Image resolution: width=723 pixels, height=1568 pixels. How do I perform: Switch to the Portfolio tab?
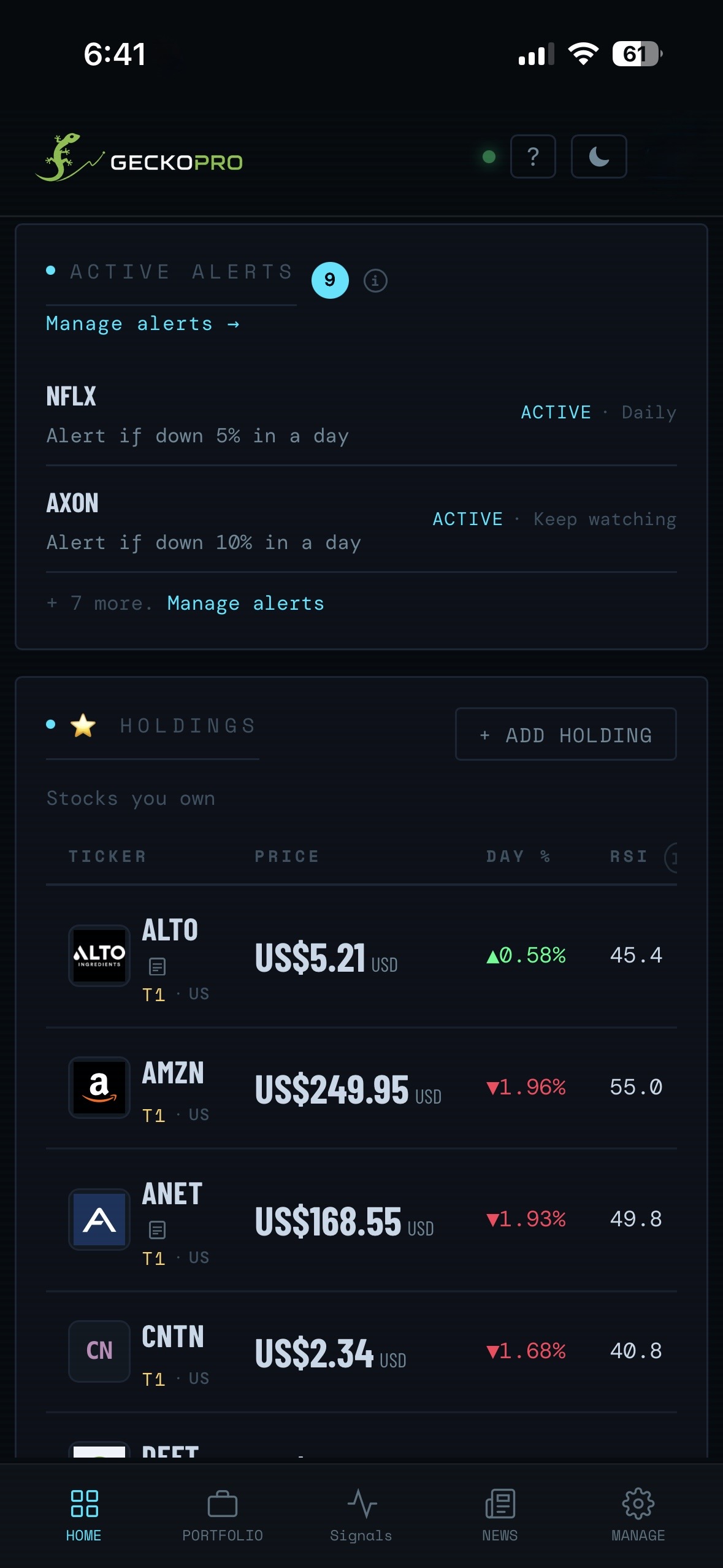tap(223, 1515)
